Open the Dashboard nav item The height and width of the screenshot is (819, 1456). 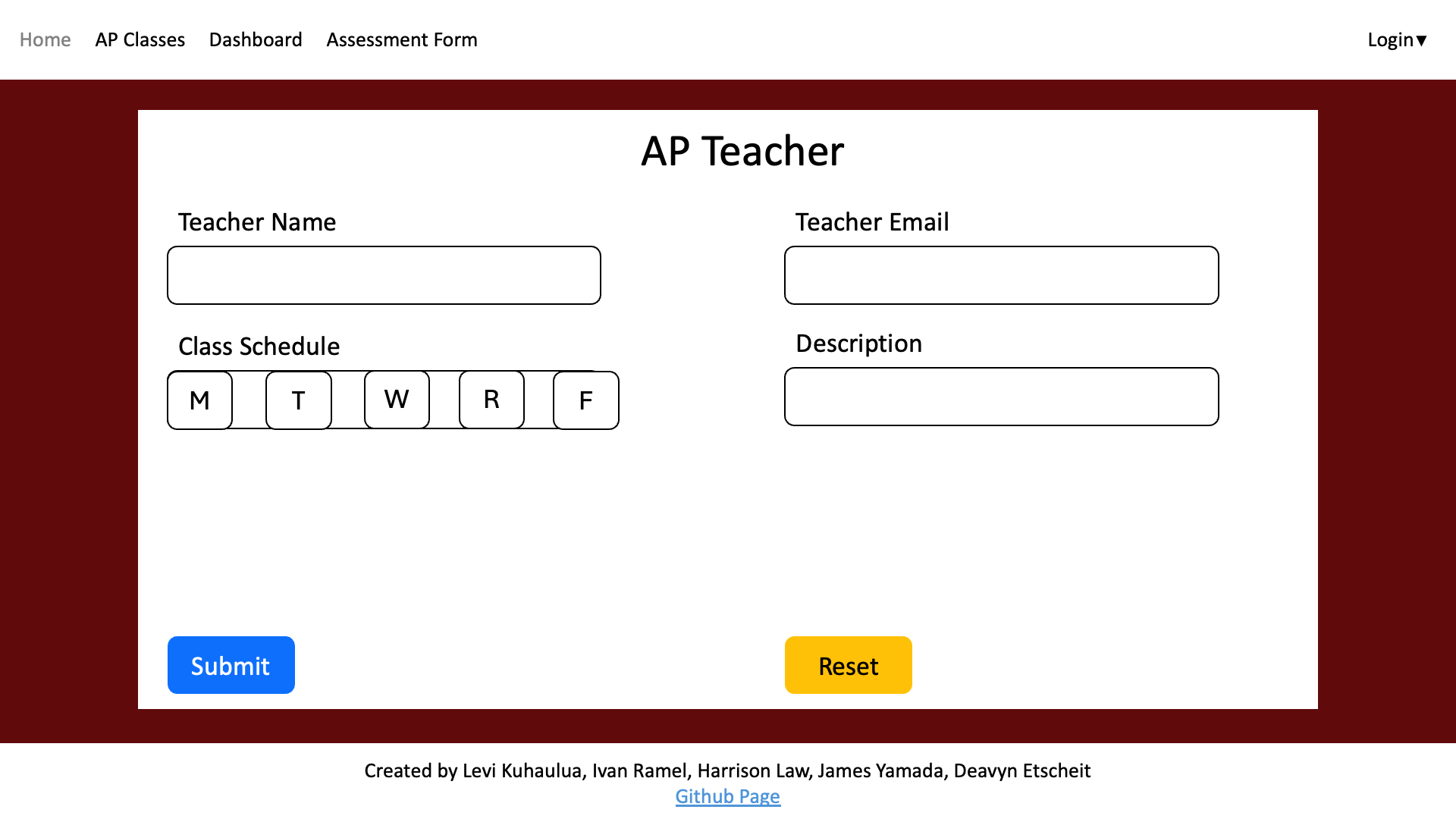(256, 39)
